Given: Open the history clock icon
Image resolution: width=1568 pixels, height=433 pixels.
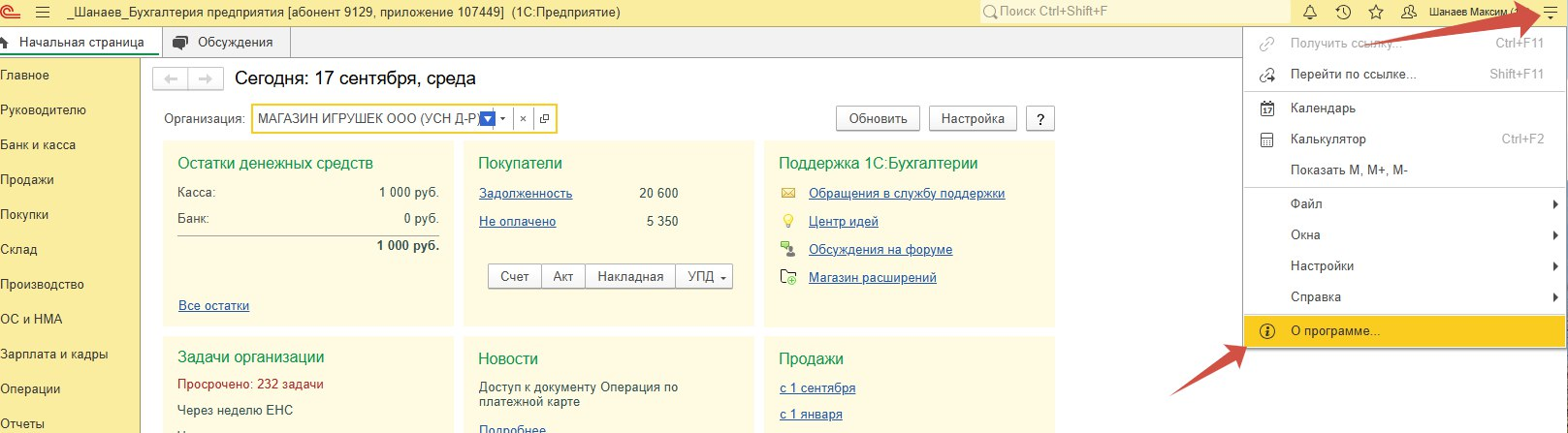Looking at the screenshot, I should pos(1343,13).
